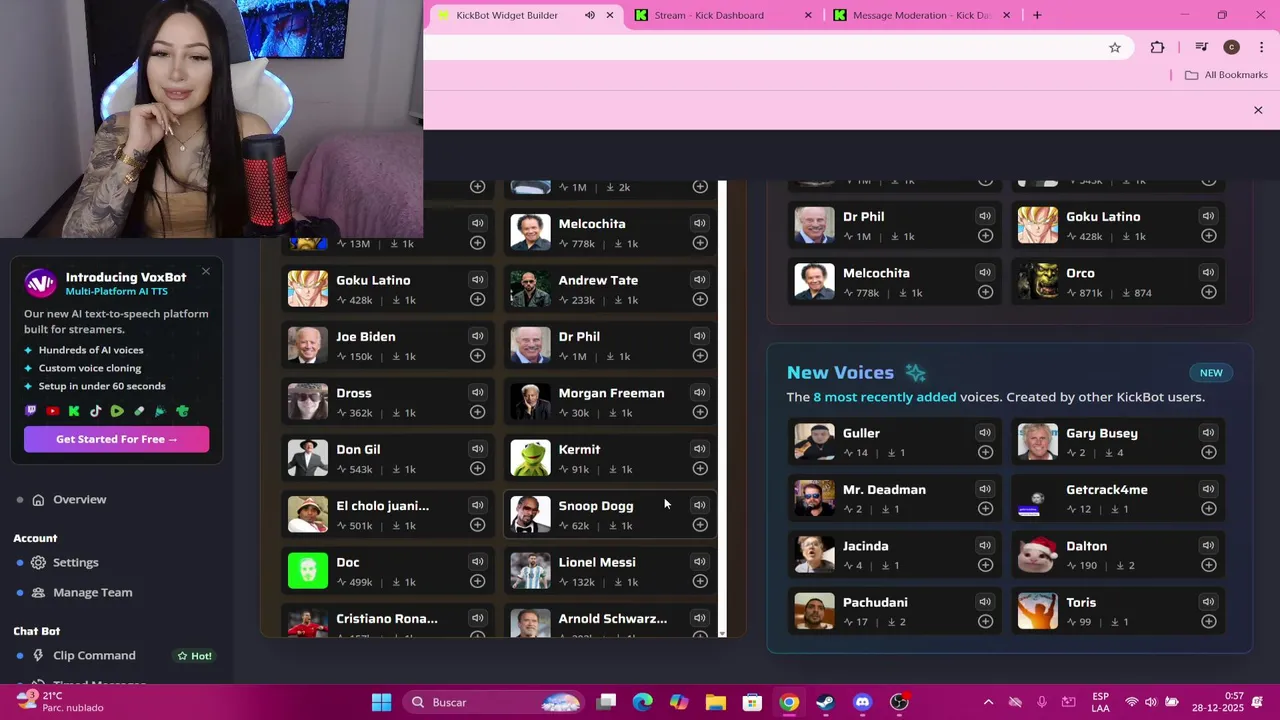Viewport: 1280px width, 720px height.
Task: Preview the Gary Busey voice
Action: point(1208,433)
